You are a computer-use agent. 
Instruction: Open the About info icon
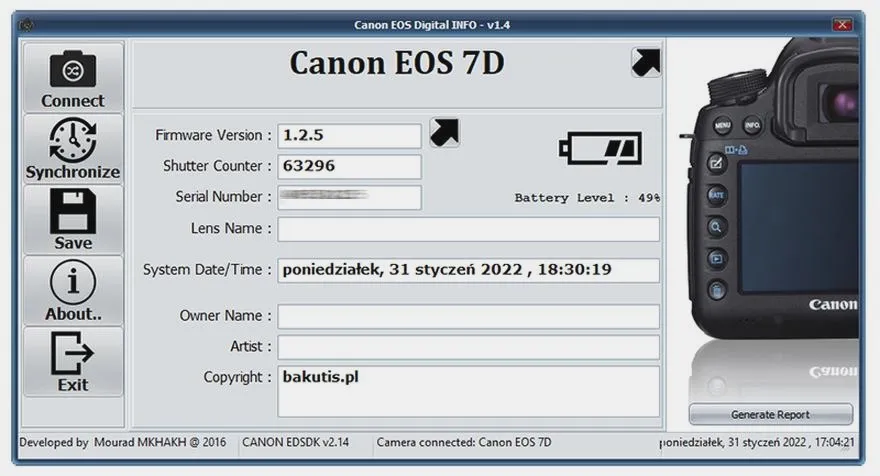73,282
